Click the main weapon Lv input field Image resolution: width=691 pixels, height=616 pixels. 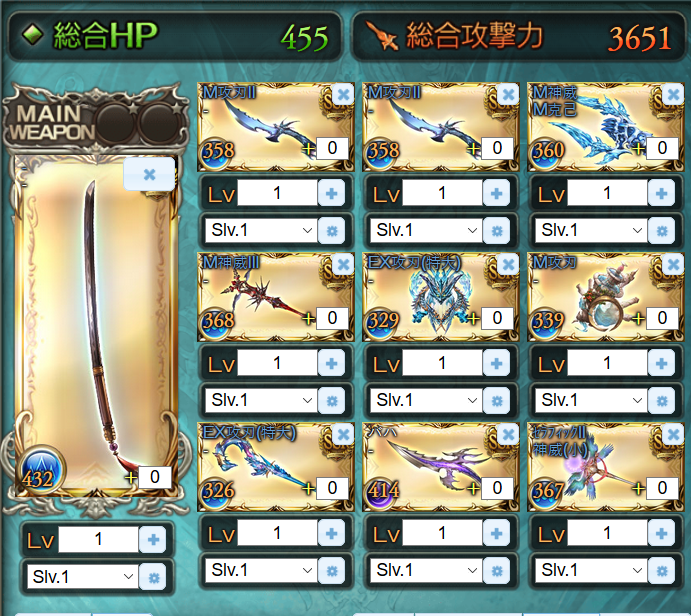(99, 539)
